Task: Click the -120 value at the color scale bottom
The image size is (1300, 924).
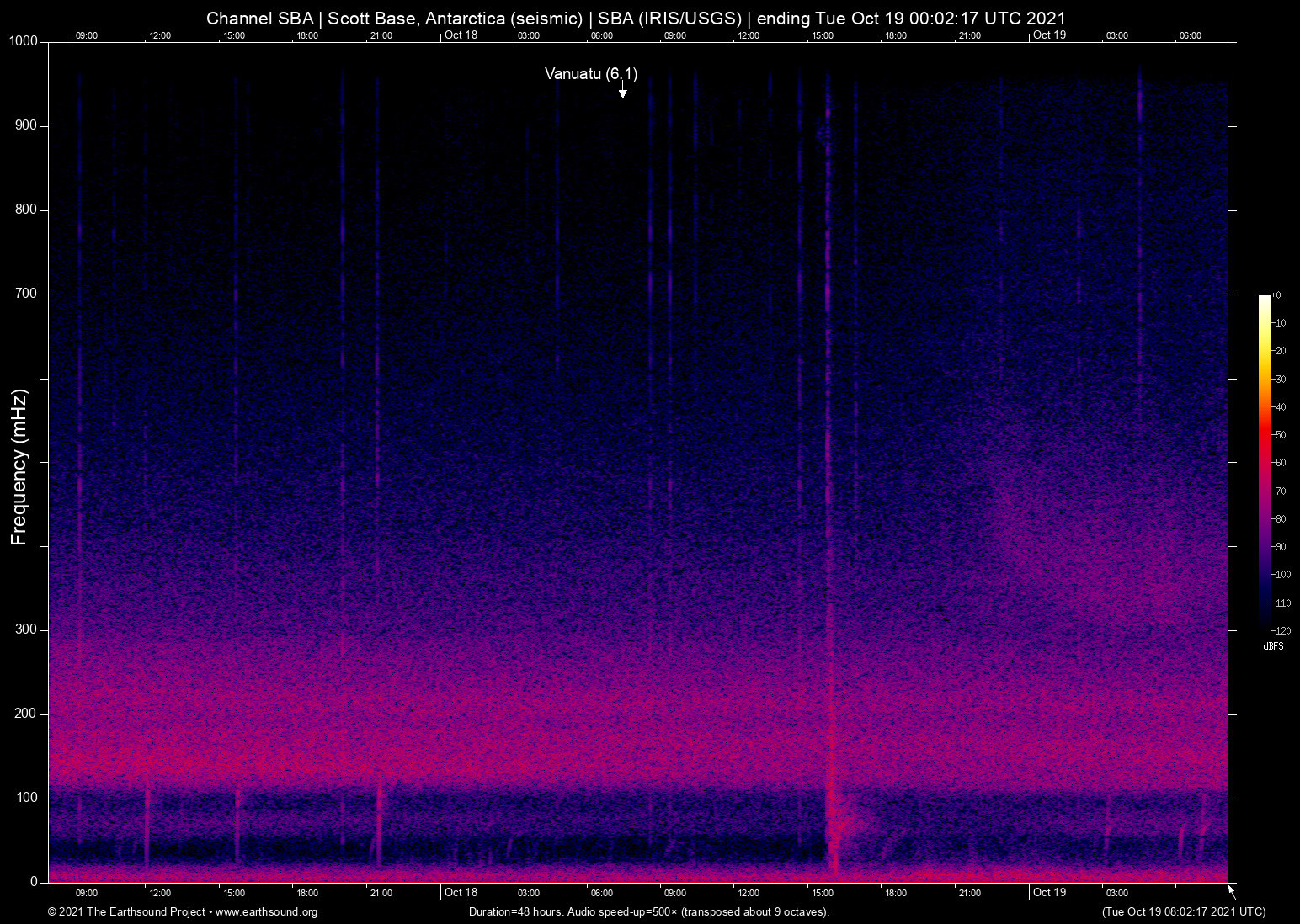Action: click(1280, 630)
